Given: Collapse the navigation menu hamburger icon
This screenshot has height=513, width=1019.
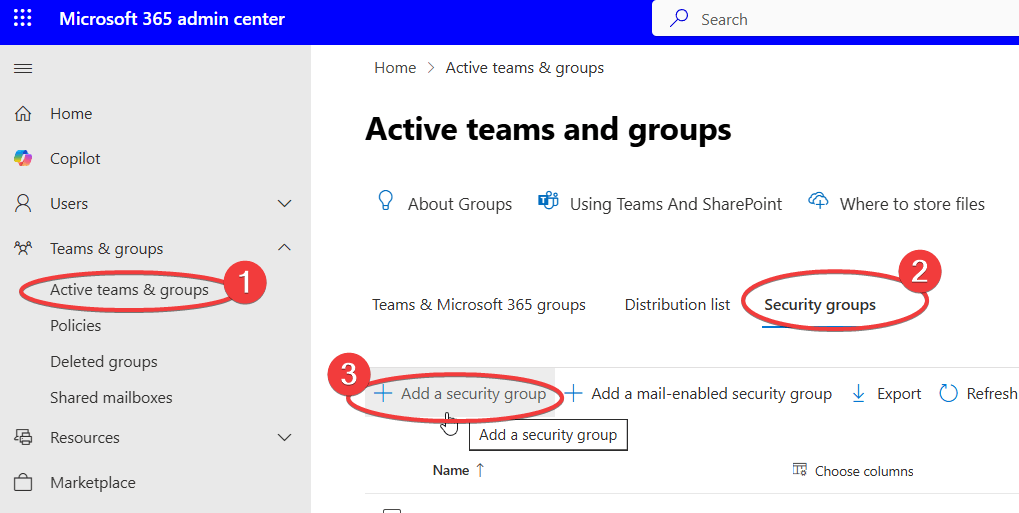Looking at the screenshot, I should tap(23, 68).
